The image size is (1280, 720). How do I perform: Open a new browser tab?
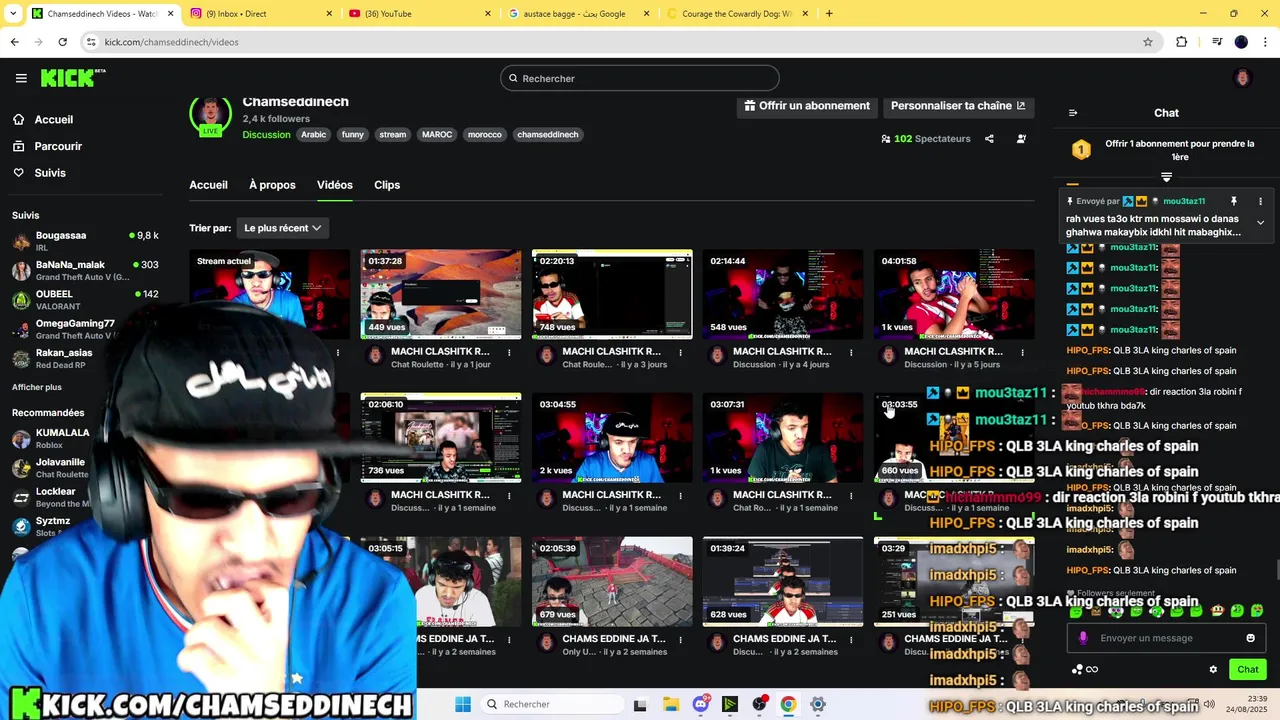coord(829,14)
